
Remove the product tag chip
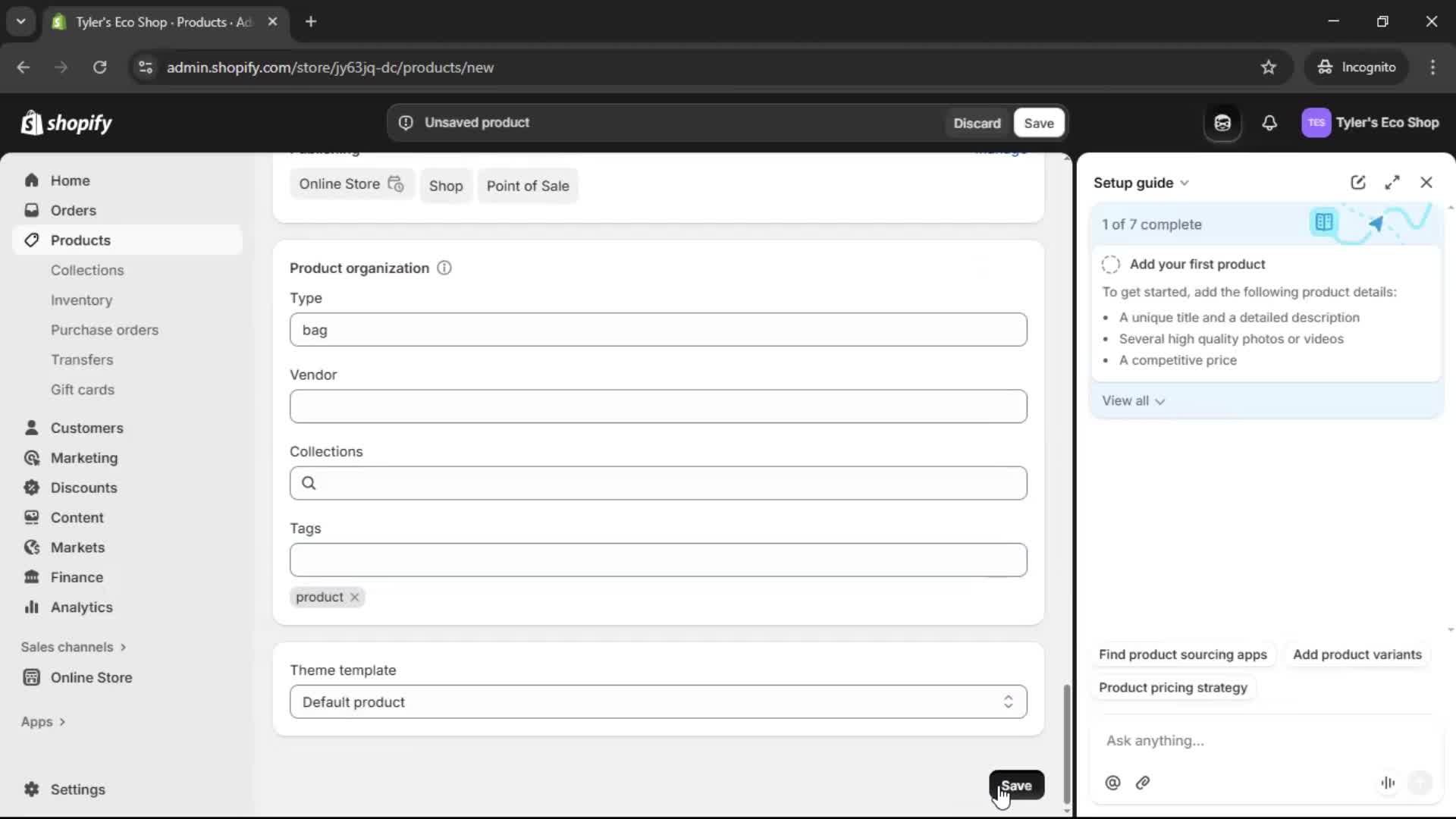pos(354,598)
